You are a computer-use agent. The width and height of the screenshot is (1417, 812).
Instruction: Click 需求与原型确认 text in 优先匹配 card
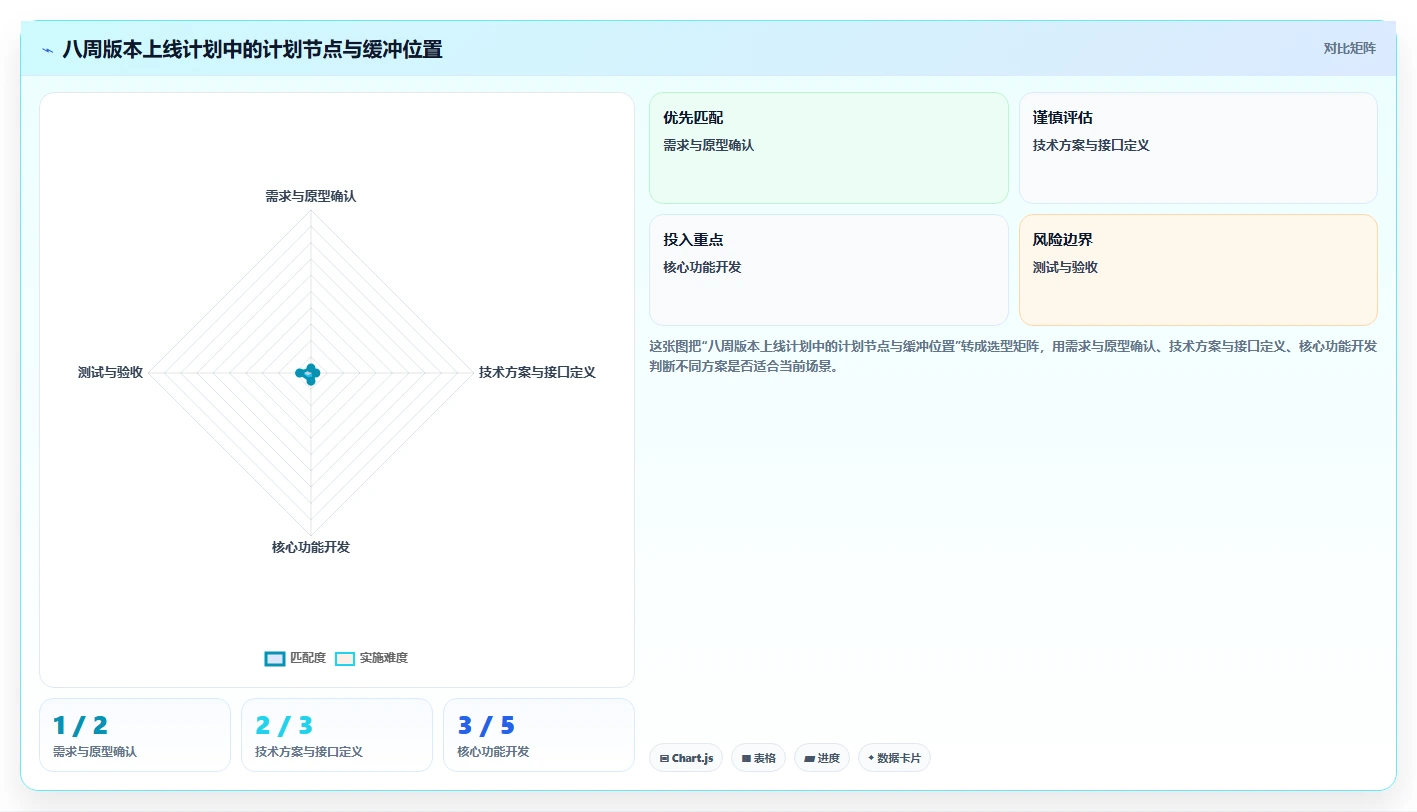tap(709, 145)
